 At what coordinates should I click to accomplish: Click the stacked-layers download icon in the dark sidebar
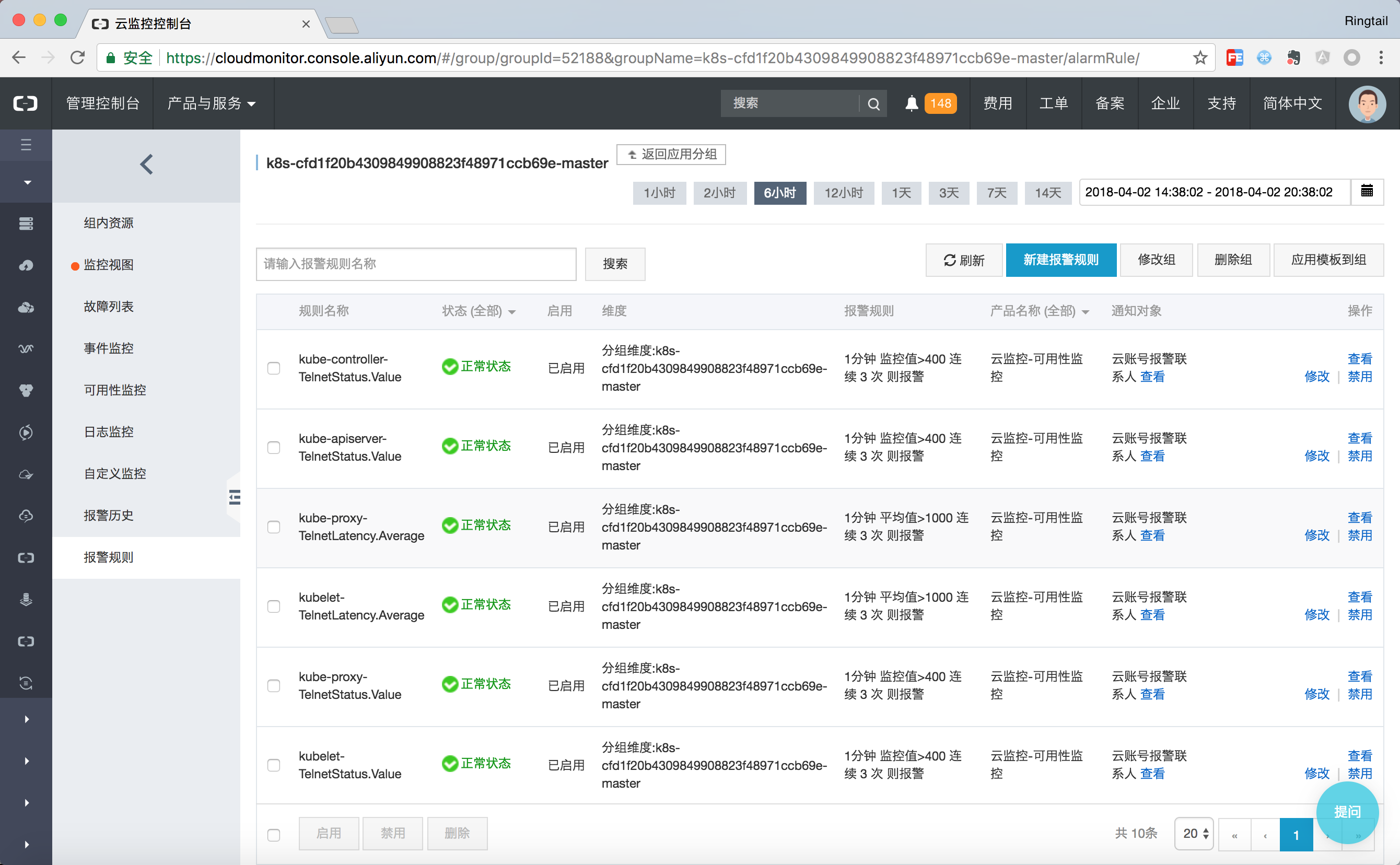coord(26,600)
